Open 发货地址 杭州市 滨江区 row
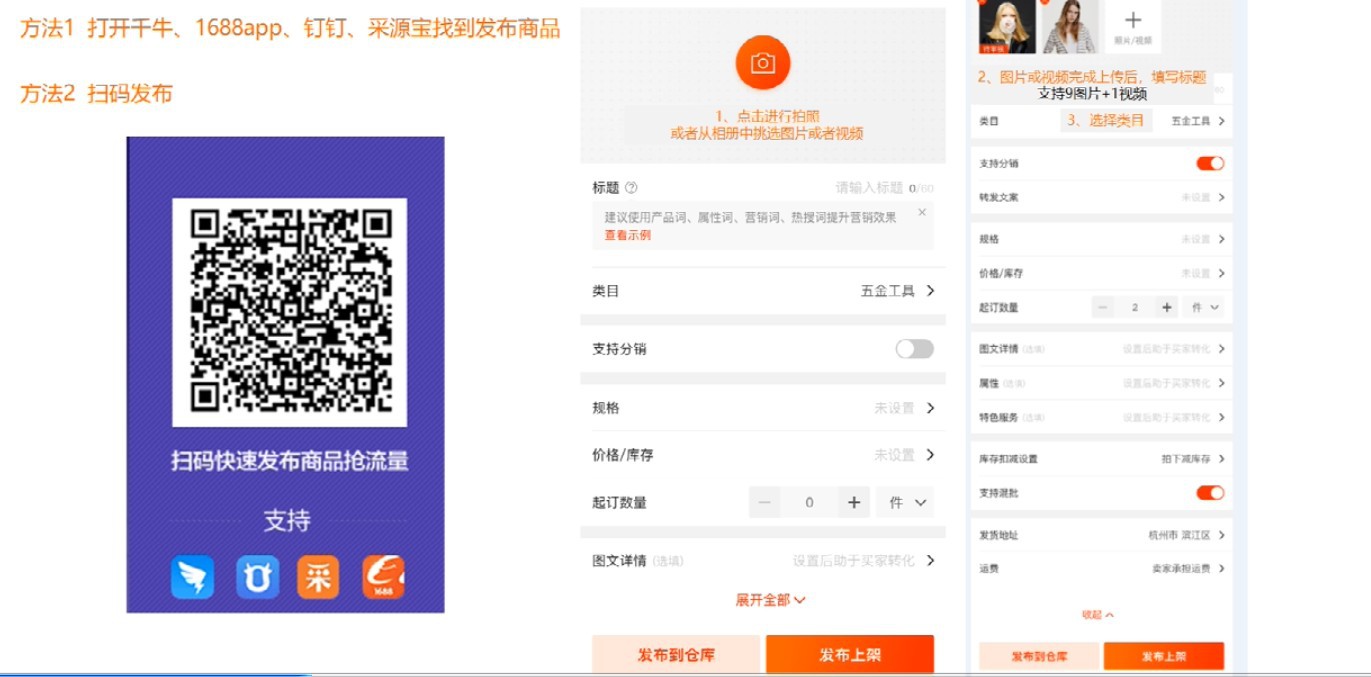Image resolution: width=1371 pixels, height=677 pixels. [1101, 535]
